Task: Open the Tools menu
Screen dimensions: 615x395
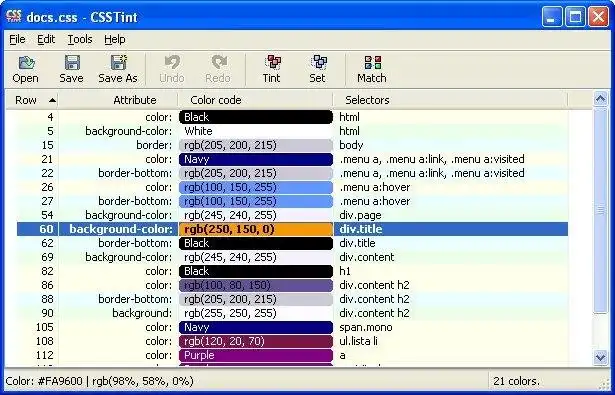Action: coord(80,39)
